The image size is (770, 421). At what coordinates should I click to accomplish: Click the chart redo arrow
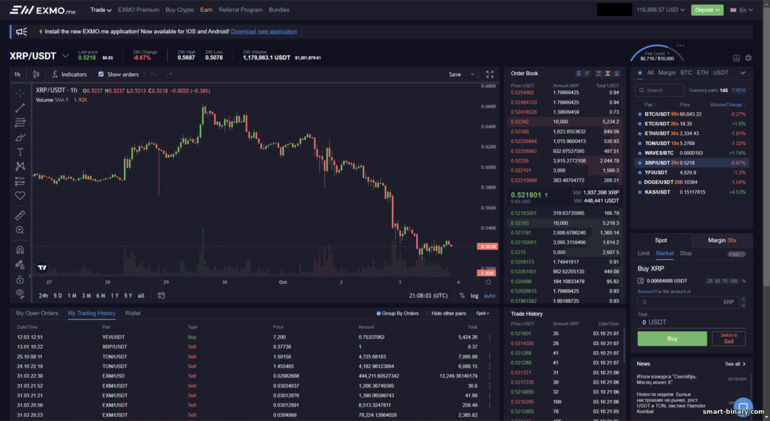point(169,74)
